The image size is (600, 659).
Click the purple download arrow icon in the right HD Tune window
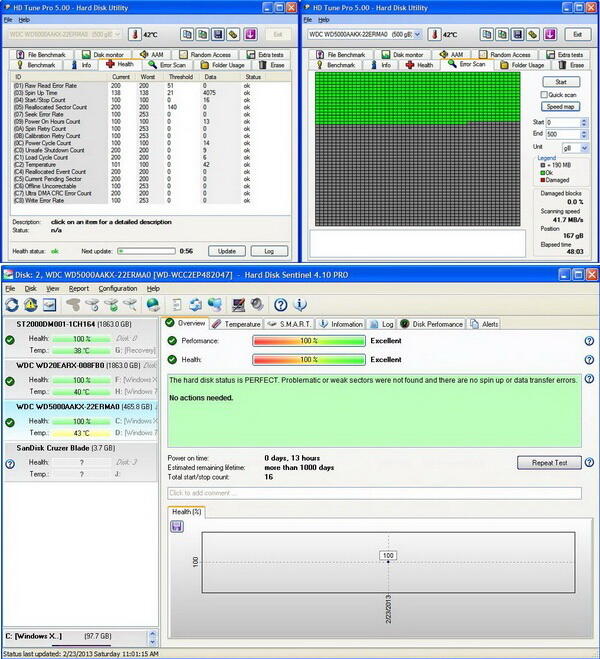pyautogui.click(x=550, y=34)
